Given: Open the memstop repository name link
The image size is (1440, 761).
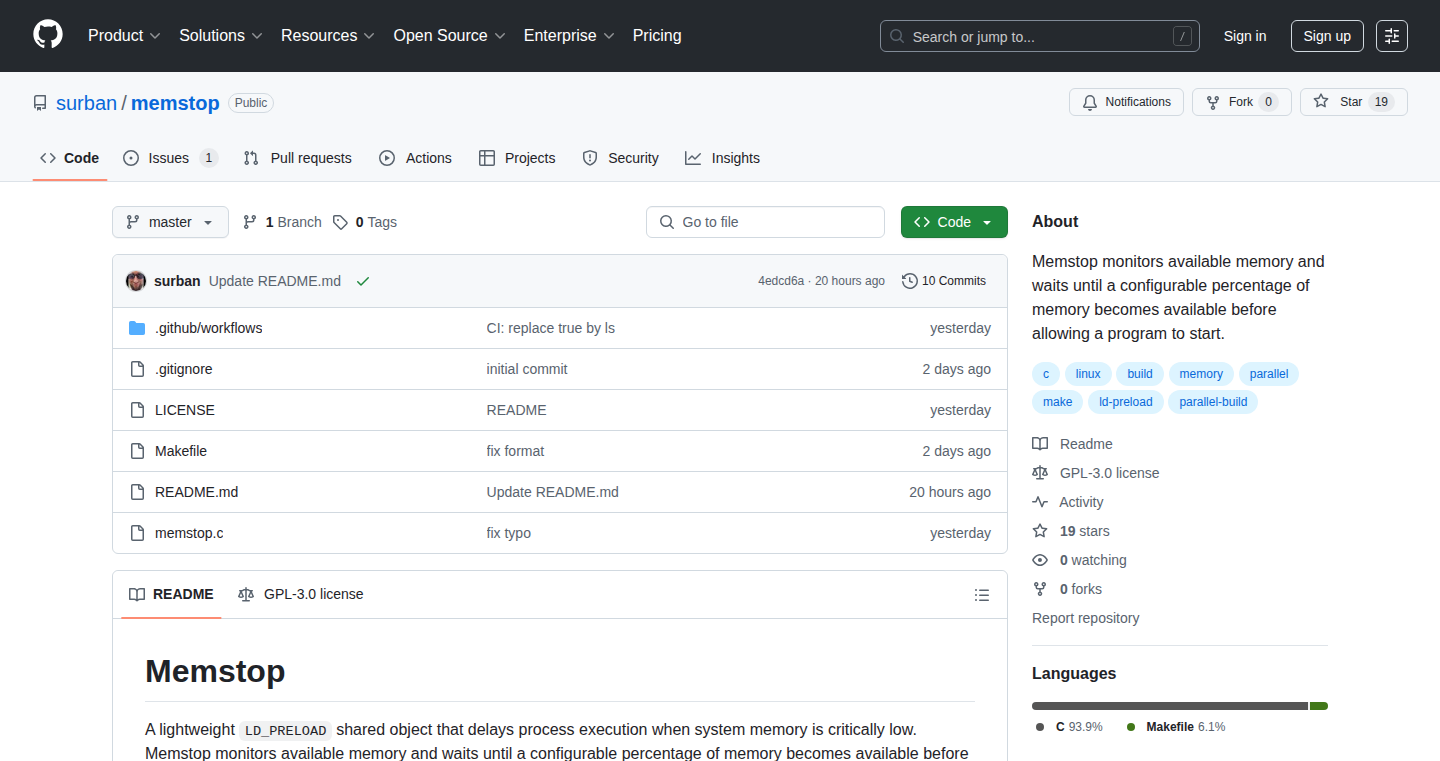Looking at the screenshot, I should (175, 103).
